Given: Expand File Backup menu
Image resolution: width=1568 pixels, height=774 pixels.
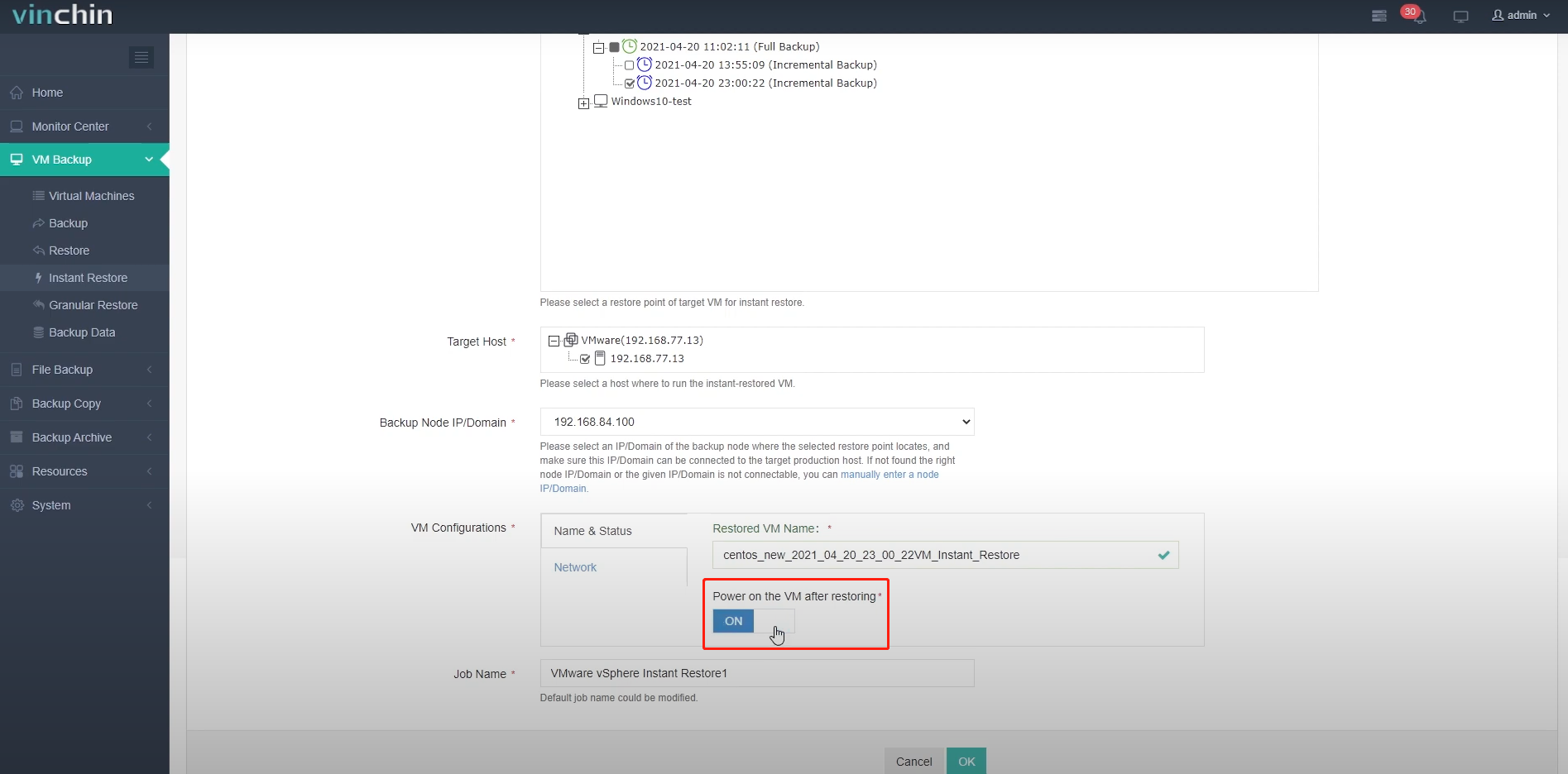Looking at the screenshot, I should [x=84, y=370].
